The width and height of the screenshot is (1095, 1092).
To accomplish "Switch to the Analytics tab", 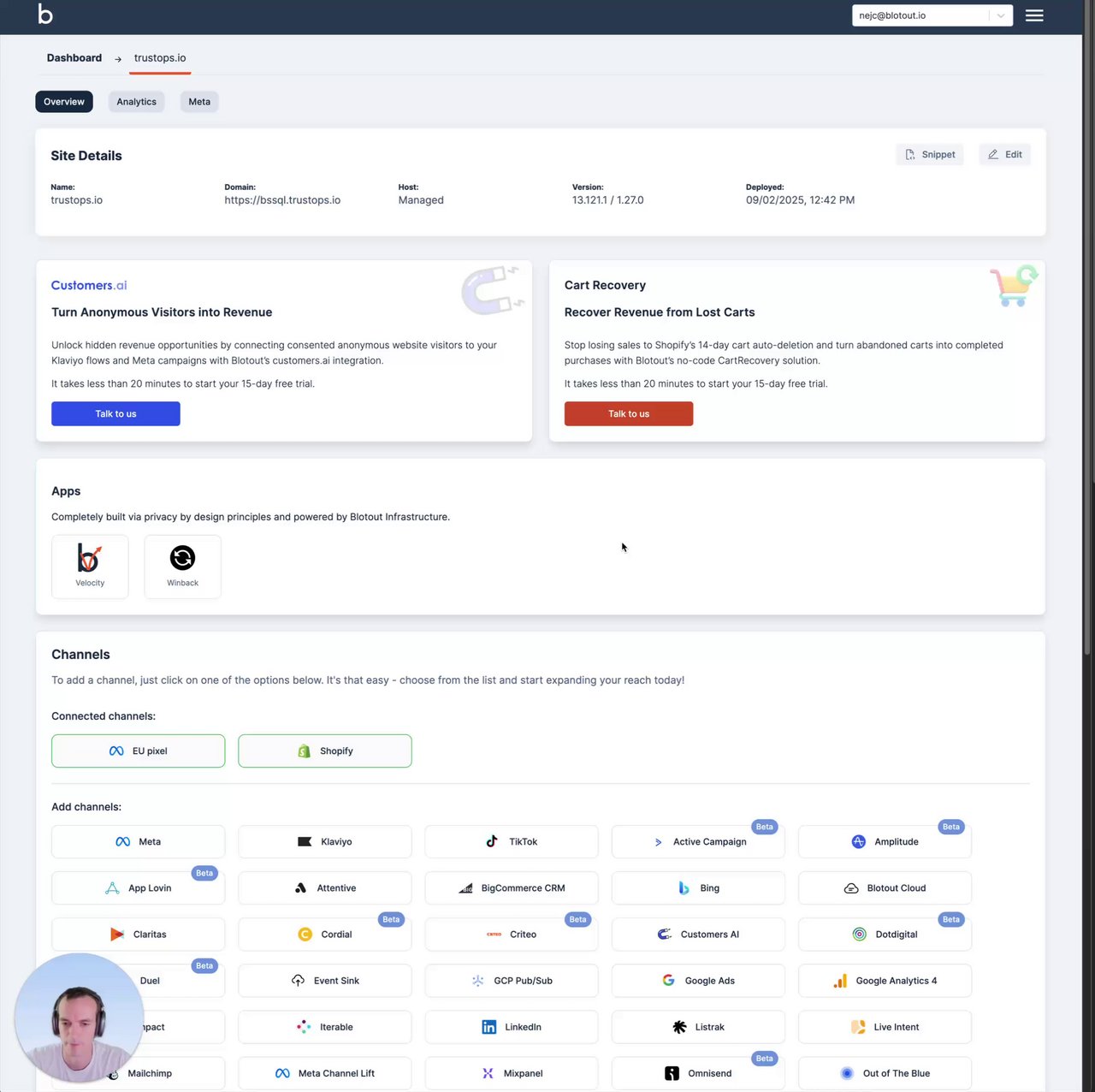I will (x=137, y=102).
